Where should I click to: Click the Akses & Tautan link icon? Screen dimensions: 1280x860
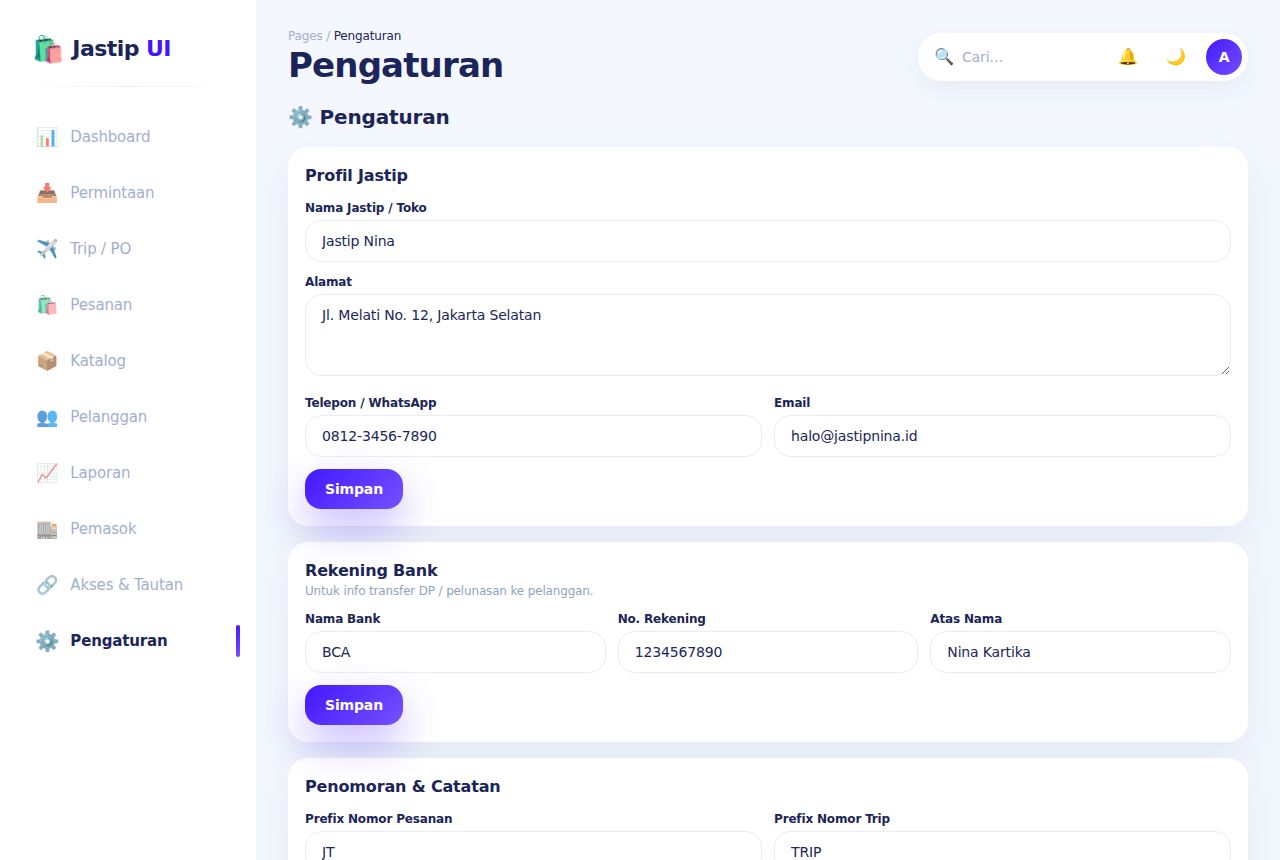[47, 585]
